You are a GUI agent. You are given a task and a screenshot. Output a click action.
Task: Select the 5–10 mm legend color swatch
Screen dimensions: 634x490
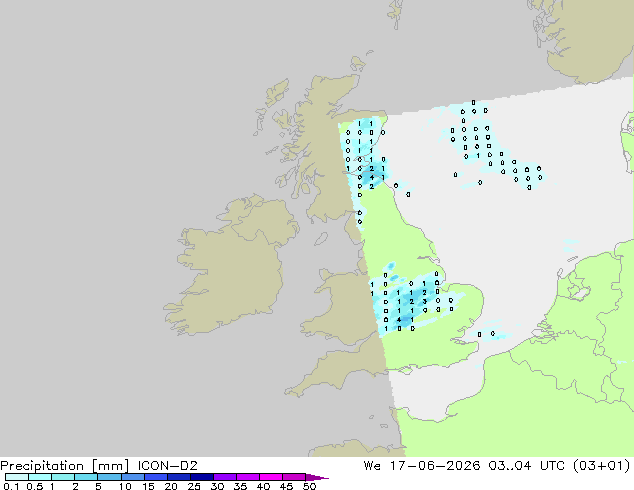109,477
